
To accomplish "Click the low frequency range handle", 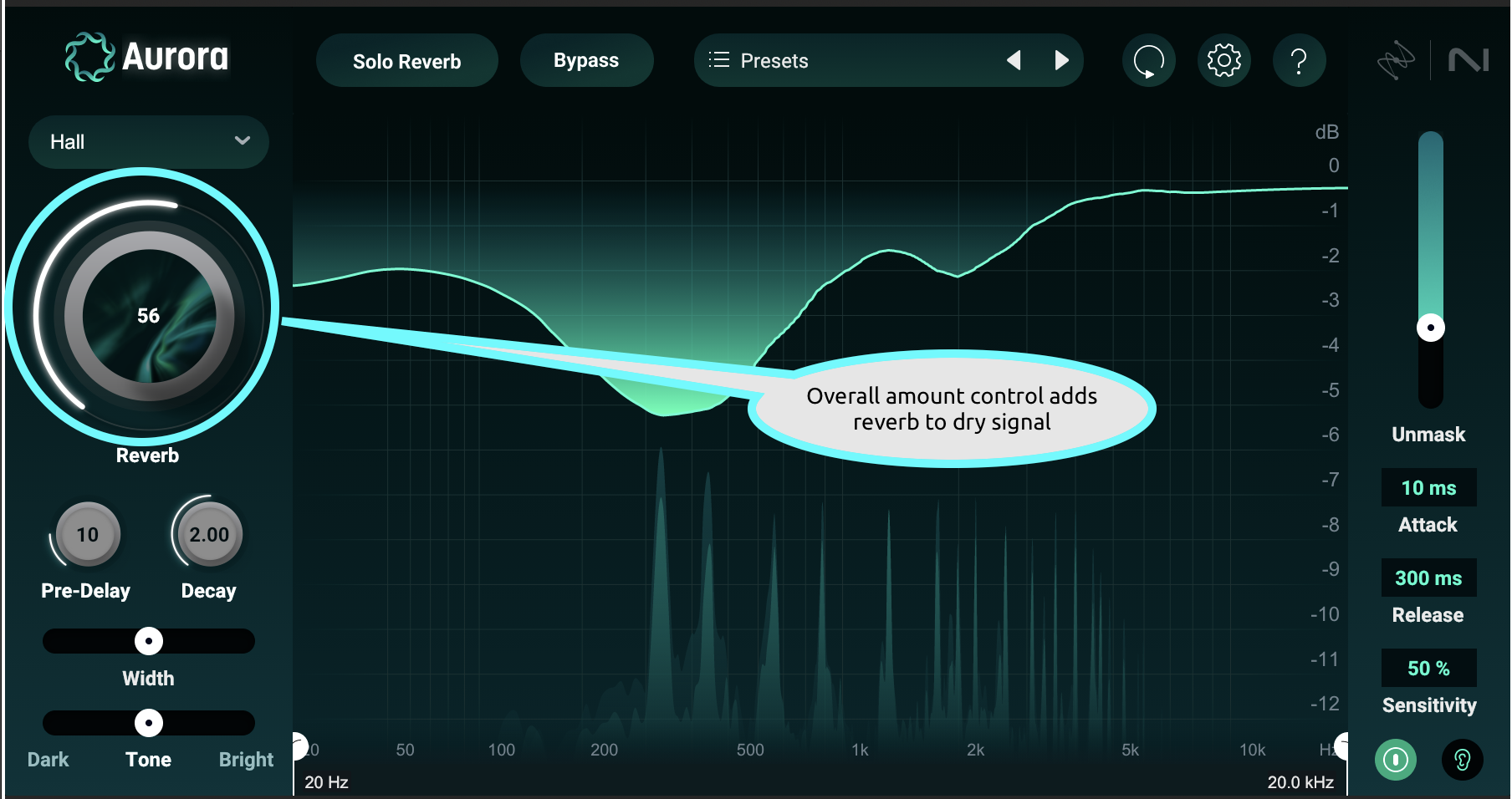I will 299,746.
